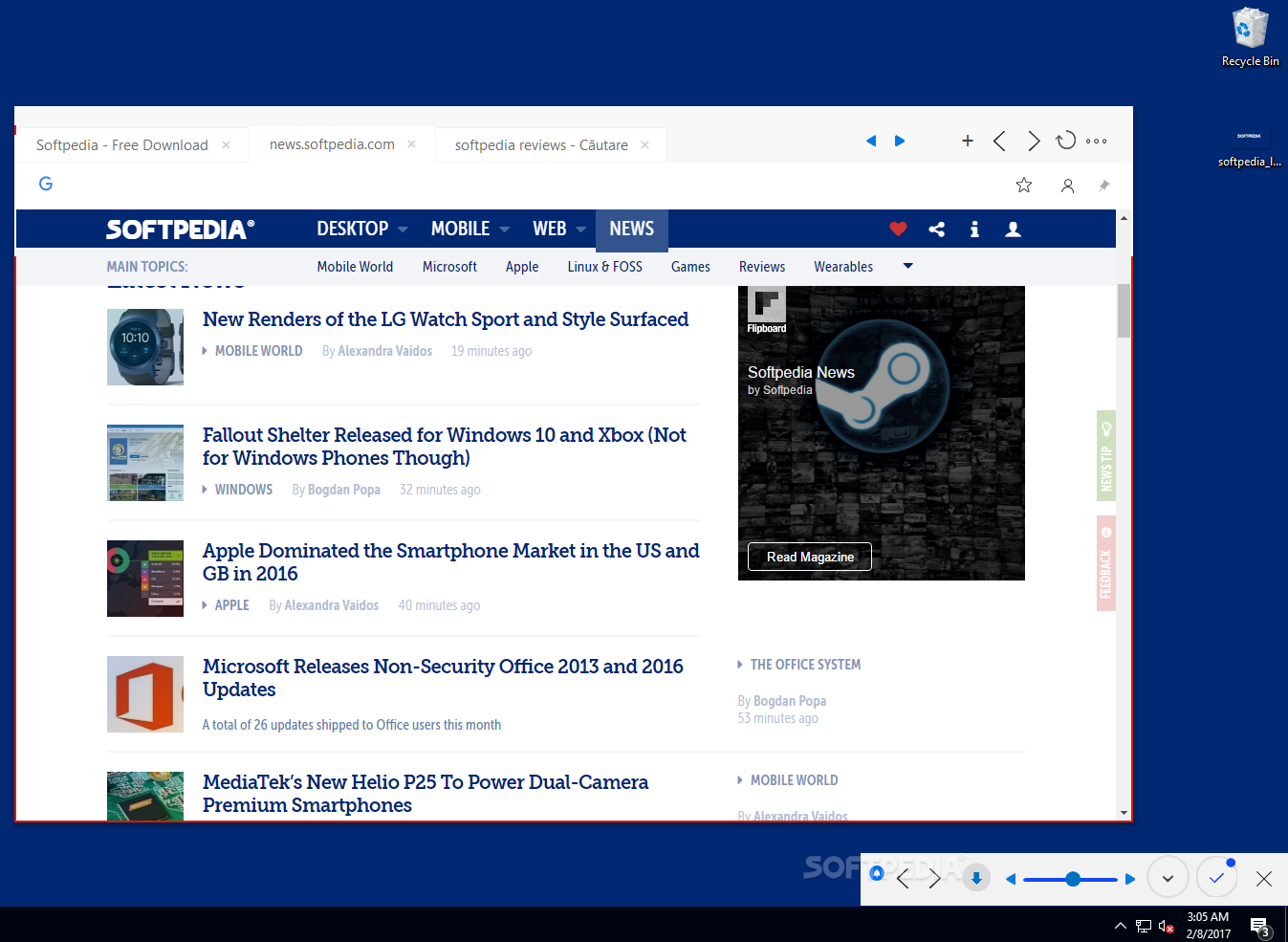This screenshot has height=942, width=1288.
Task: Expand the circular down-chevron button
Action: pos(1168,878)
